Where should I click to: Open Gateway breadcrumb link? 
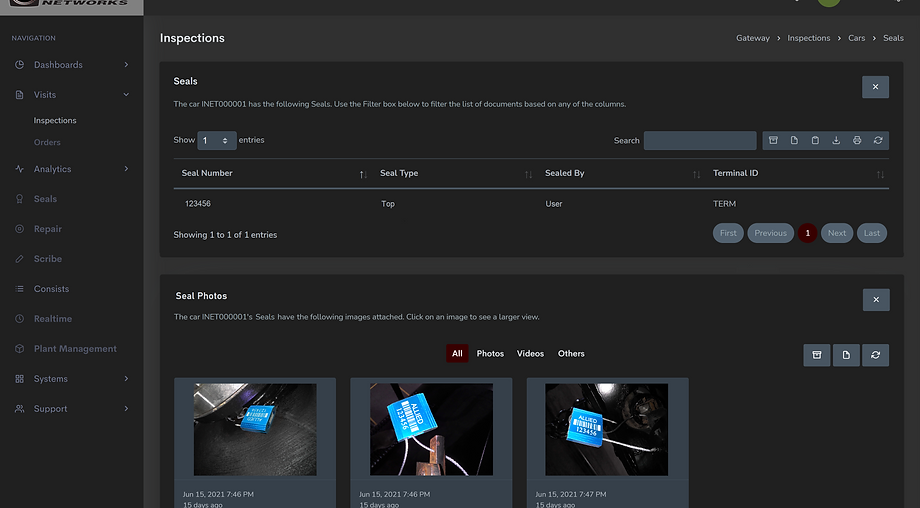(x=753, y=38)
